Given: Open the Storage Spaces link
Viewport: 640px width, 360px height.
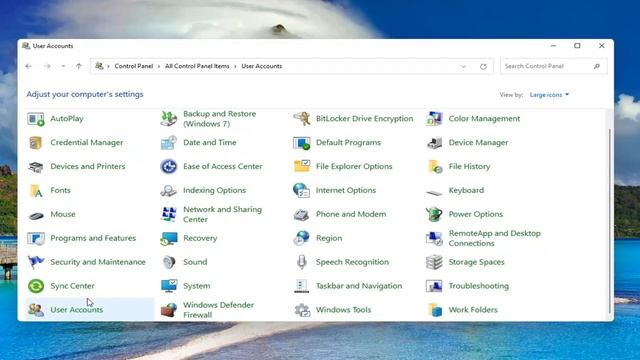Looking at the screenshot, I should (x=476, y=262).
